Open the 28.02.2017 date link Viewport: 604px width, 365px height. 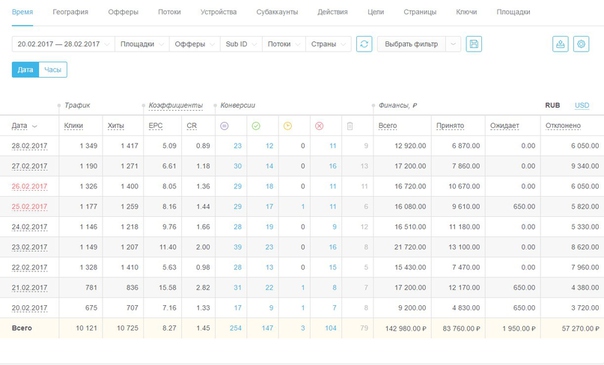coord(30,146)
